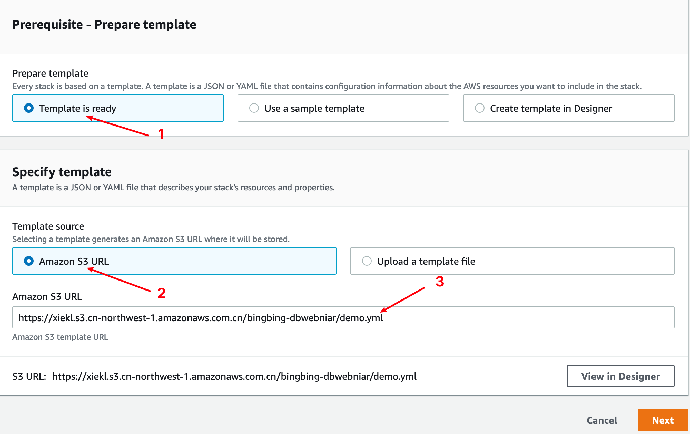
Task: Click the "Prerequisite - Prepare template" heading
Action: point(104,24)
